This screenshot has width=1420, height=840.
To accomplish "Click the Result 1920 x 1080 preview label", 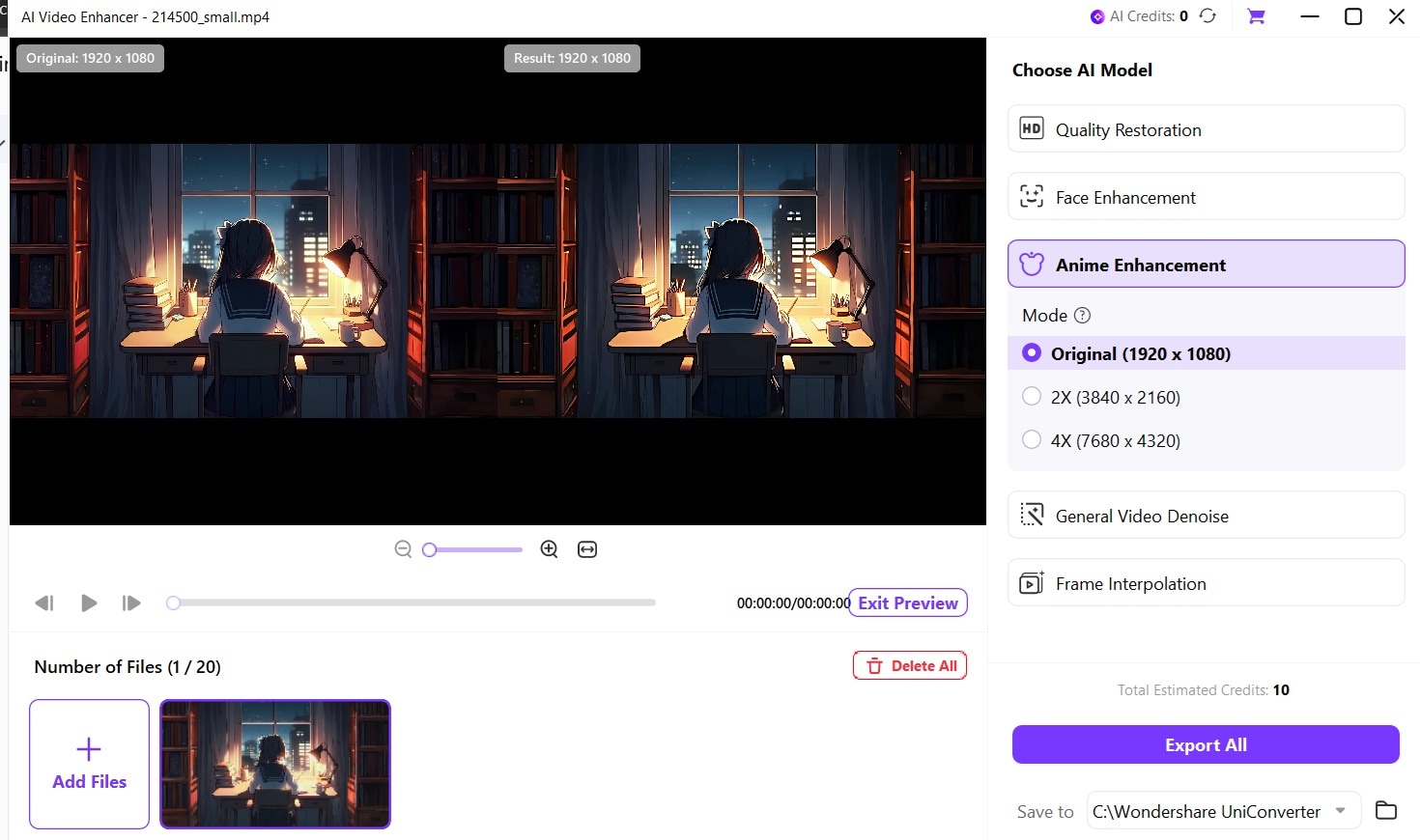I will click(x=572, y=58).
